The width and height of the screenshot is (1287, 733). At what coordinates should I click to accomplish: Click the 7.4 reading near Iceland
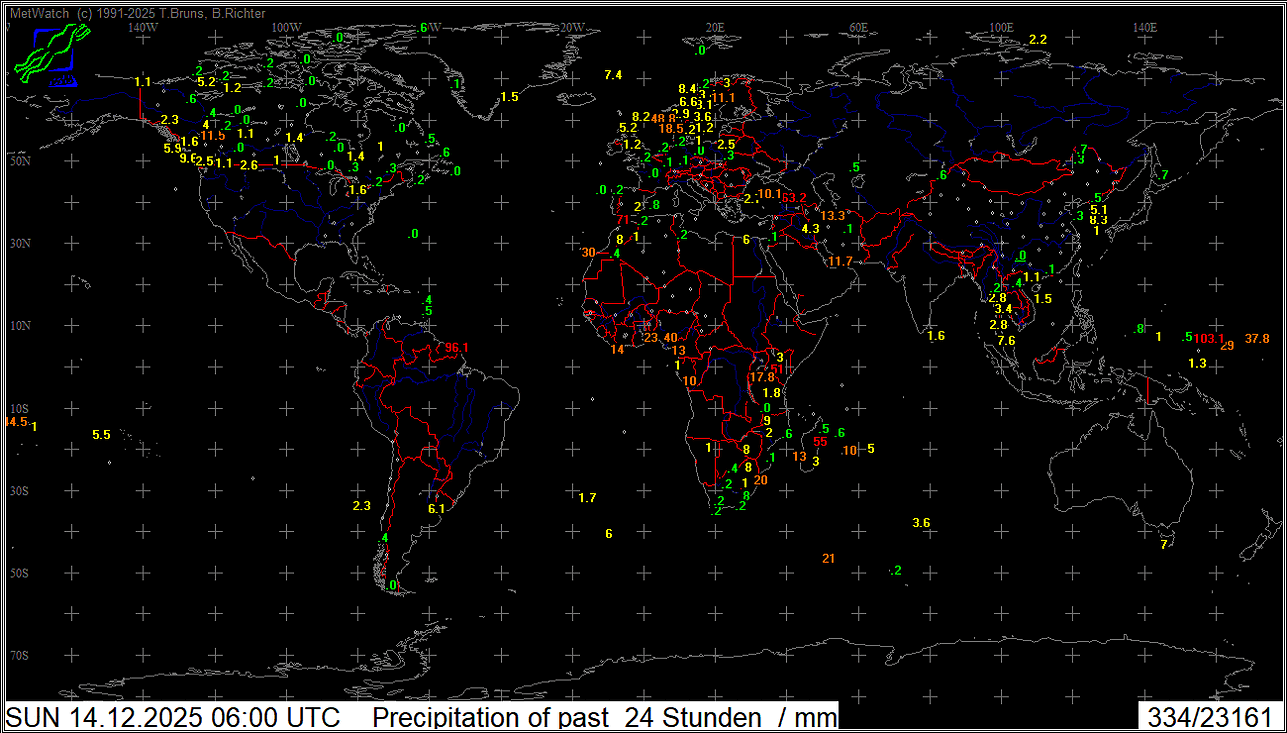click(x=613, y=75)
